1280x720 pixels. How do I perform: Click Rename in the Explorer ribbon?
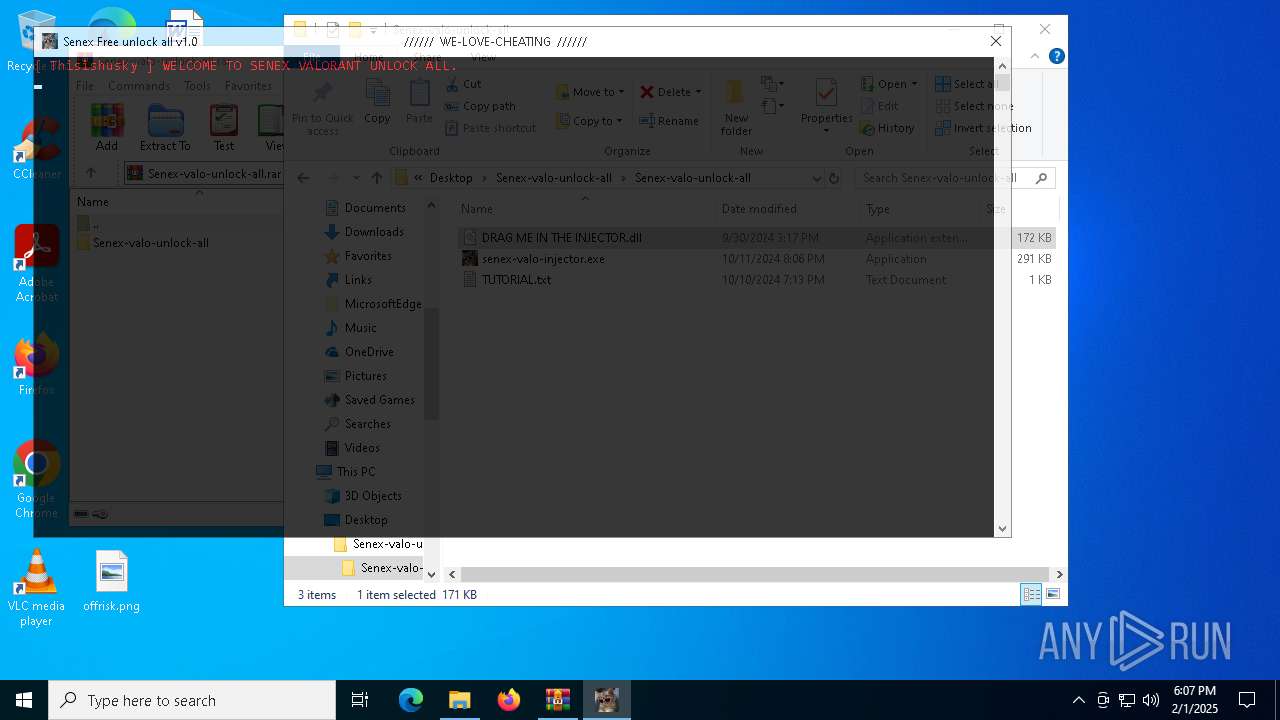point(669,121)
